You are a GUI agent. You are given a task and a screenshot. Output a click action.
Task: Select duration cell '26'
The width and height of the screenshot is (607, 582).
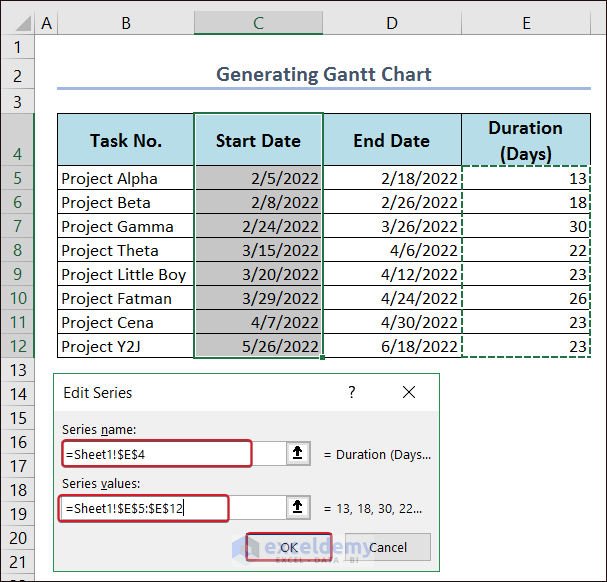(526, 298)
